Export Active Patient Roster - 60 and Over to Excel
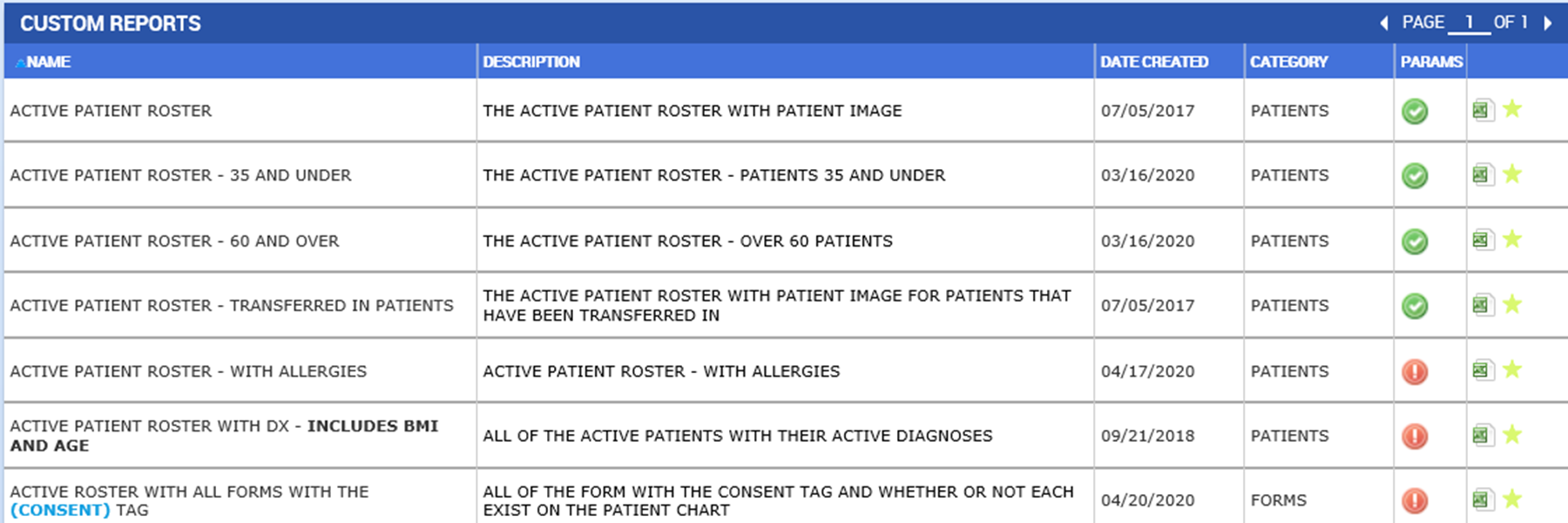1568x523 pixels. click(1481, 240)
